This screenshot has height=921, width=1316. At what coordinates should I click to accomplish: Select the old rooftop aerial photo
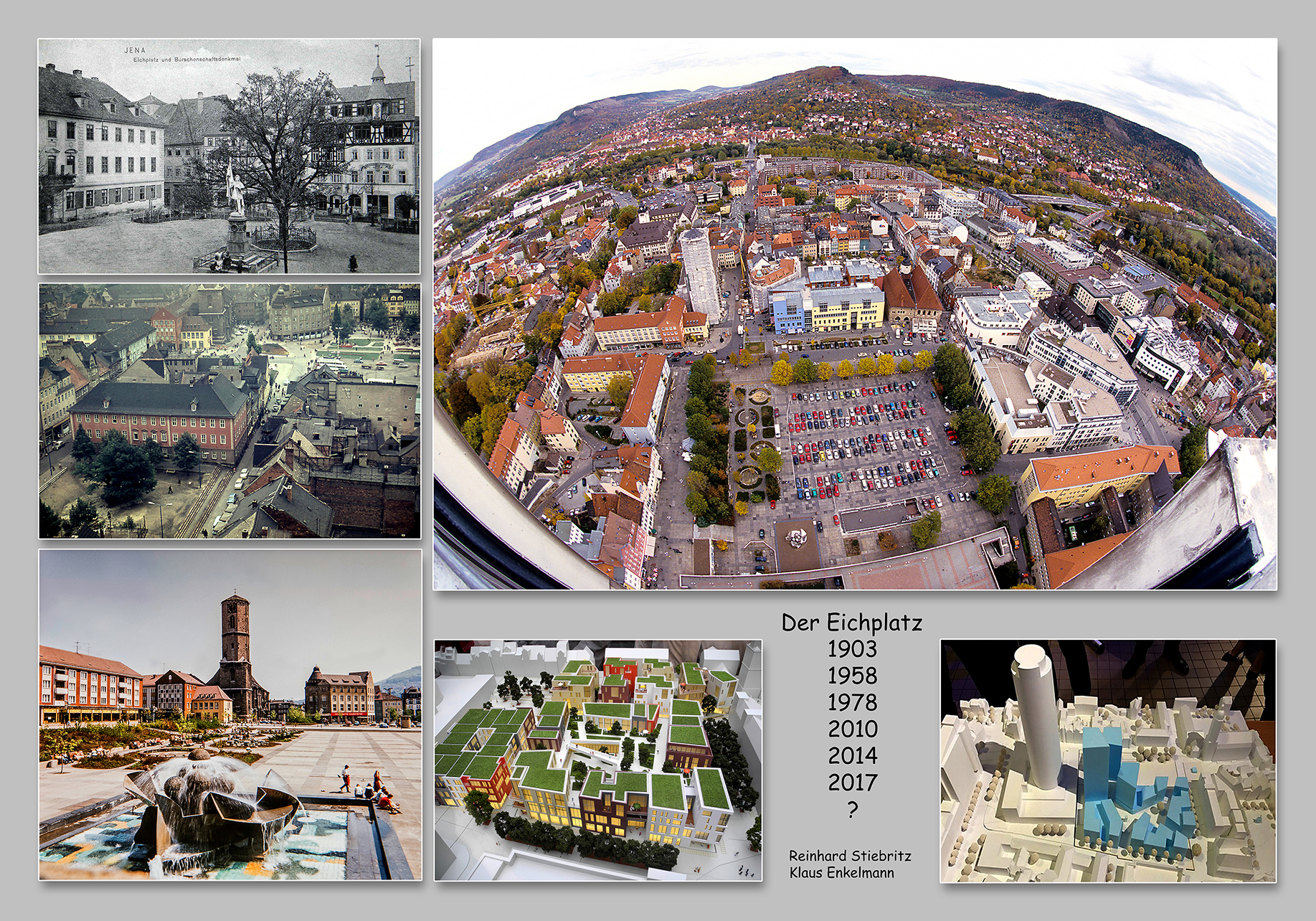click(229, 410)
